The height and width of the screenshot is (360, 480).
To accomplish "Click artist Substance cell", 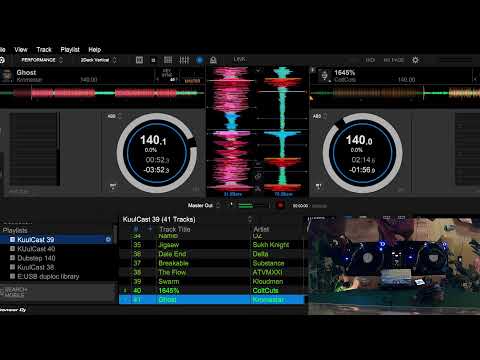I will [x=268, y=263].
